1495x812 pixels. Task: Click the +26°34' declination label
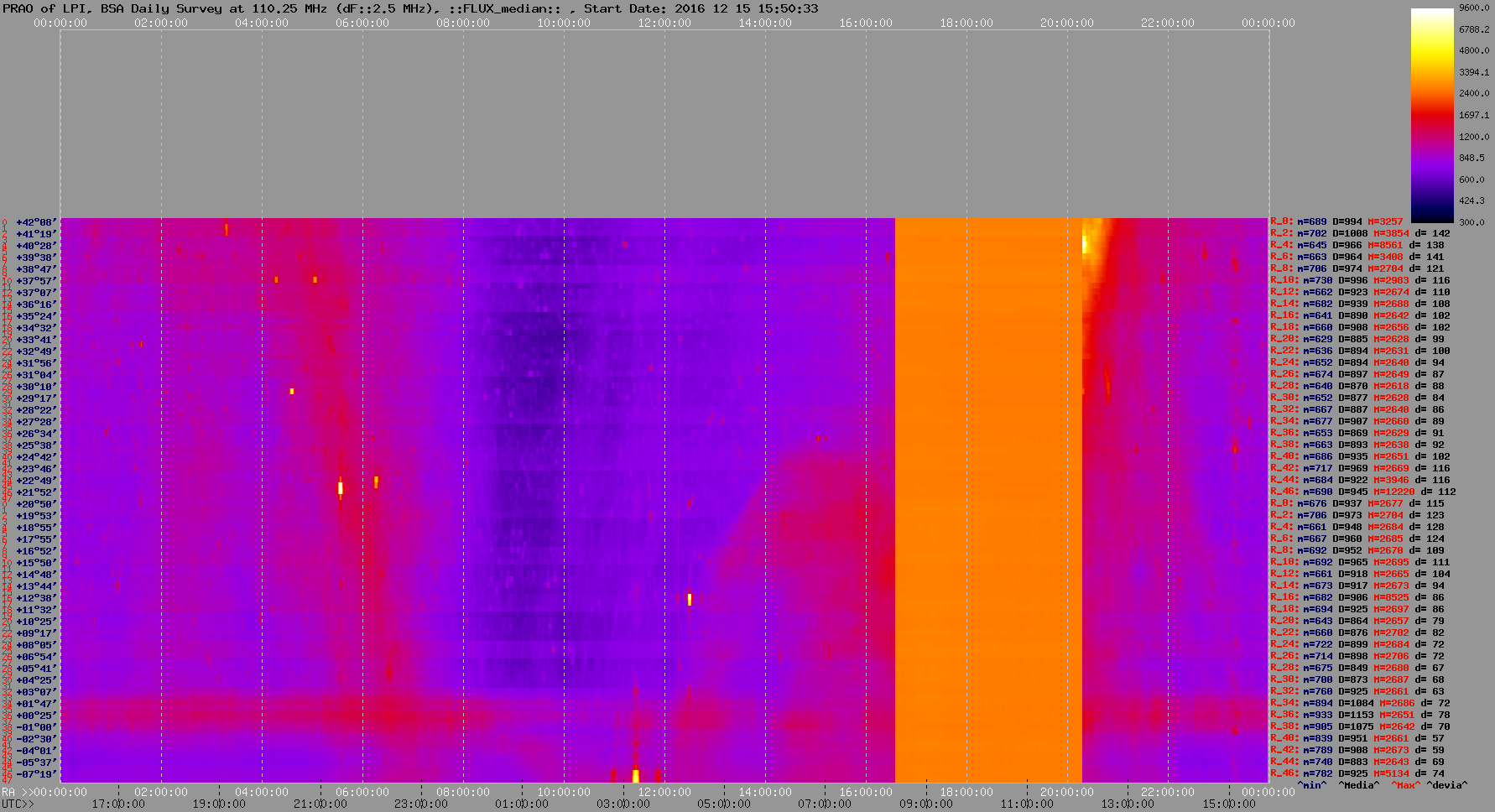coord(36,434)
